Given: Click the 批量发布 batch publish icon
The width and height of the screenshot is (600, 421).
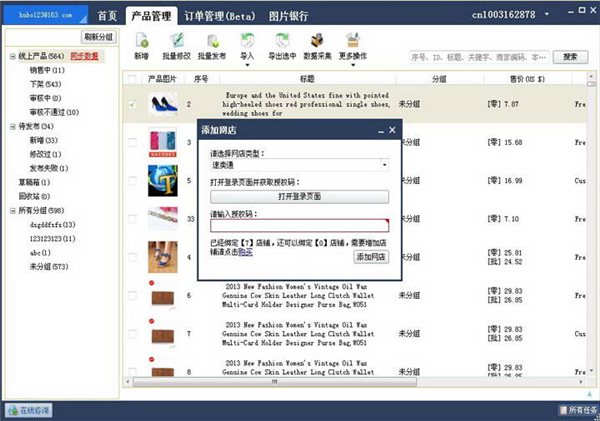Looking at the screenshot, I should pos(212,41).
